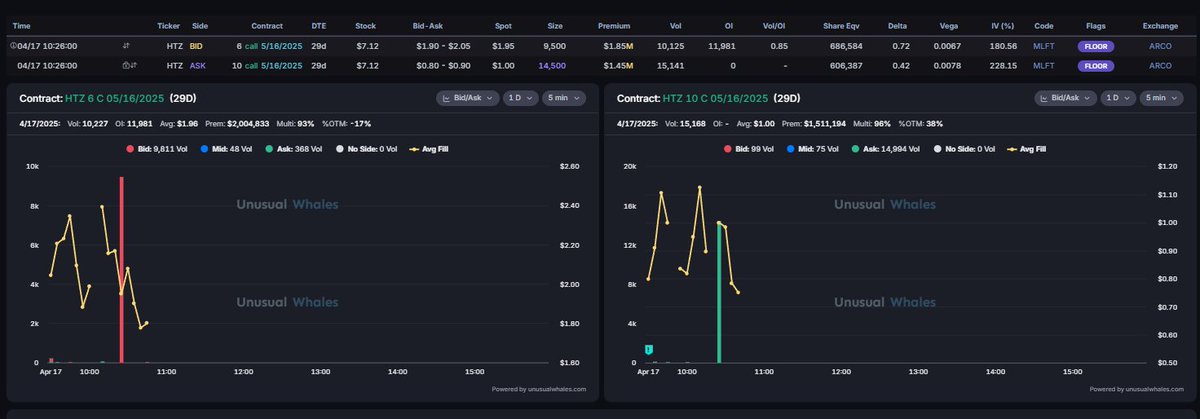1200x419 pixels.
Task: Sort by the Time column header
Action: click(22, 25)
